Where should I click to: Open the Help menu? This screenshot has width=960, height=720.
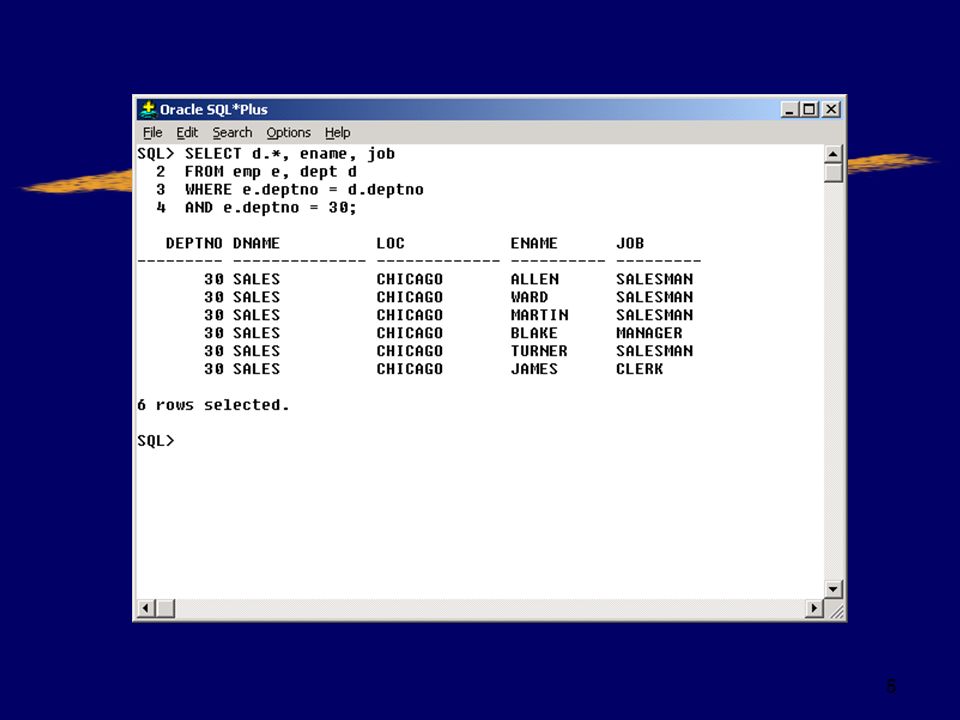337,132
